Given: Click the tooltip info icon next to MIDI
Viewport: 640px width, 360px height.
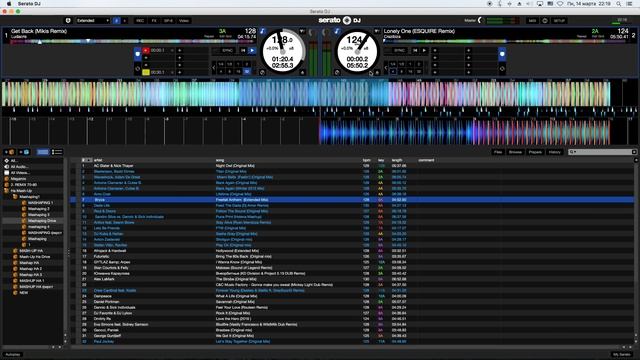Looking at the screenshot, I should pyautogui.click(x=545, y=20).
